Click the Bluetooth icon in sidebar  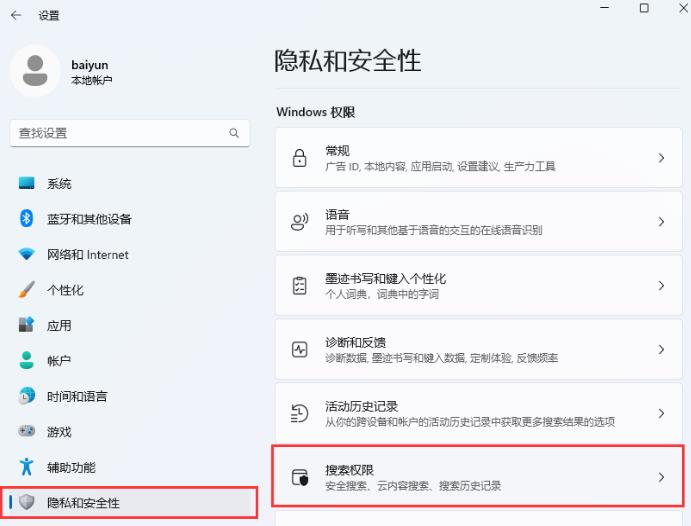tap(26, 219)
